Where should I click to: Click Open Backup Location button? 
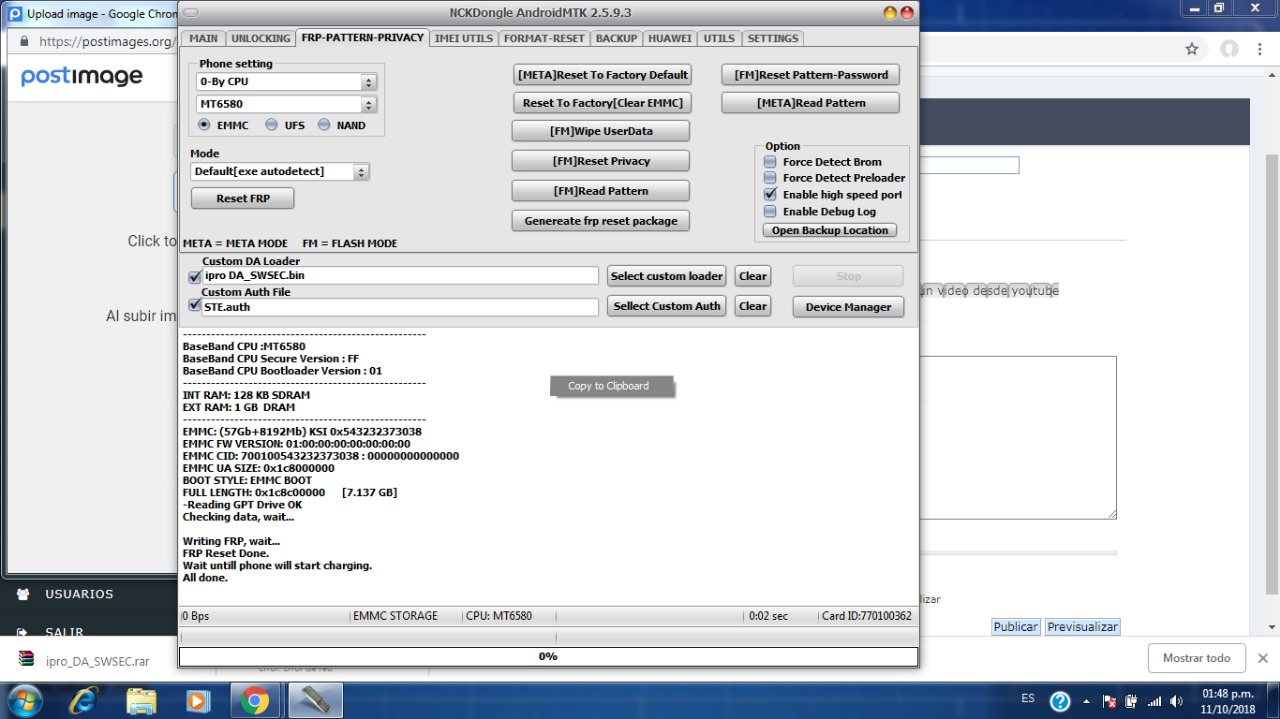click(x=830, y=230)
